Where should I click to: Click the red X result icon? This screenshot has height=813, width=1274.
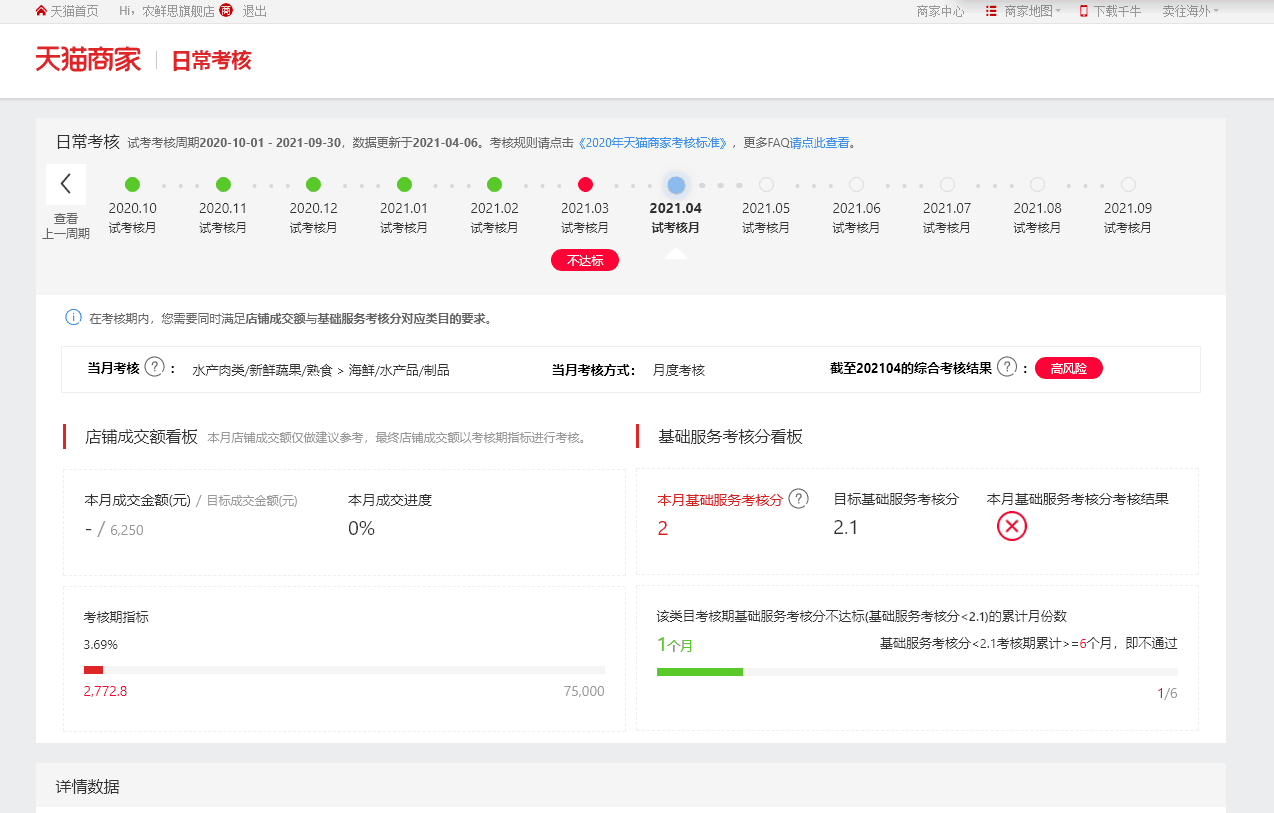coord(1012,526)
